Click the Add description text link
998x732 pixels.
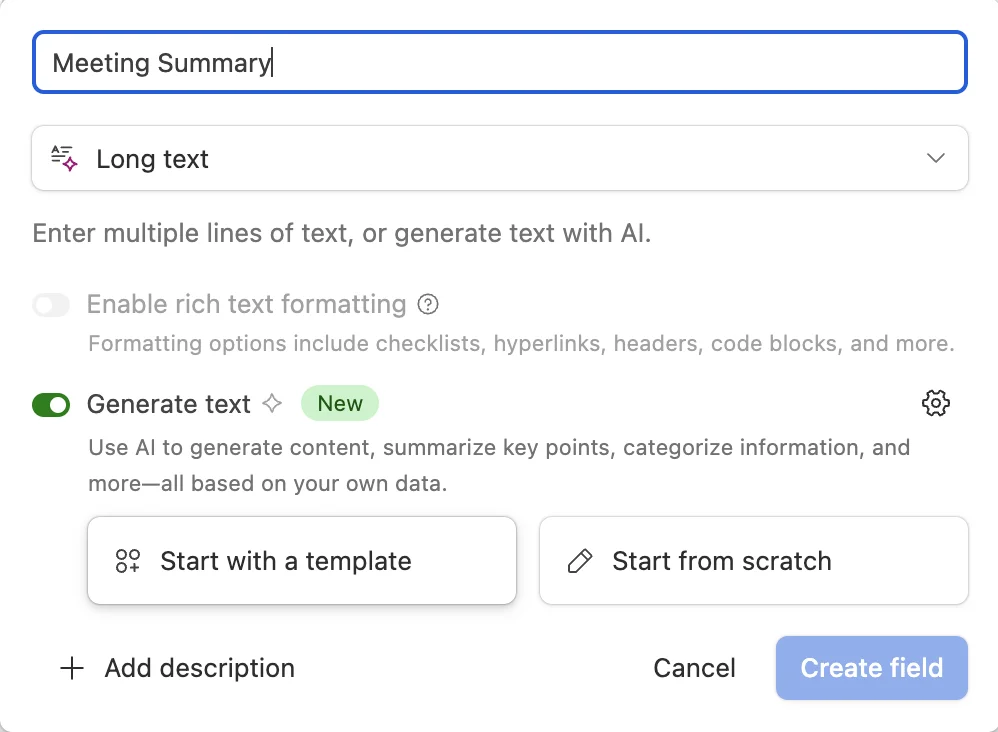[x=199, y=668]
